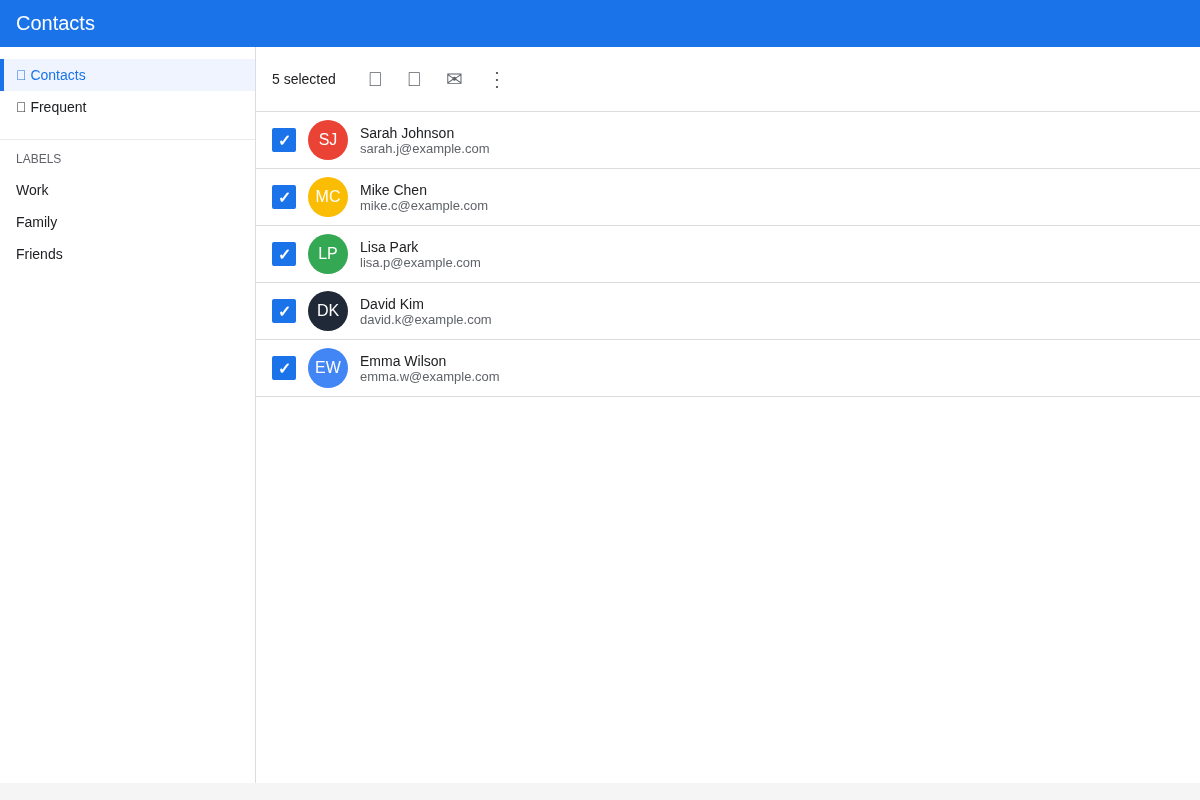
Task: Open the Work label
Action: [32, 190]
